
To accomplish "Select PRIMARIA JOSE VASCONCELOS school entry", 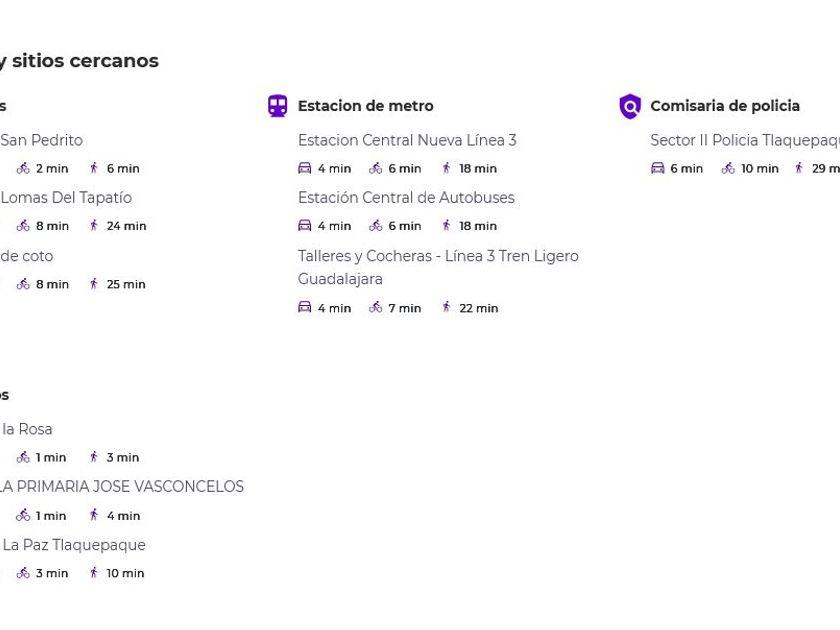I will coord(122,487).
